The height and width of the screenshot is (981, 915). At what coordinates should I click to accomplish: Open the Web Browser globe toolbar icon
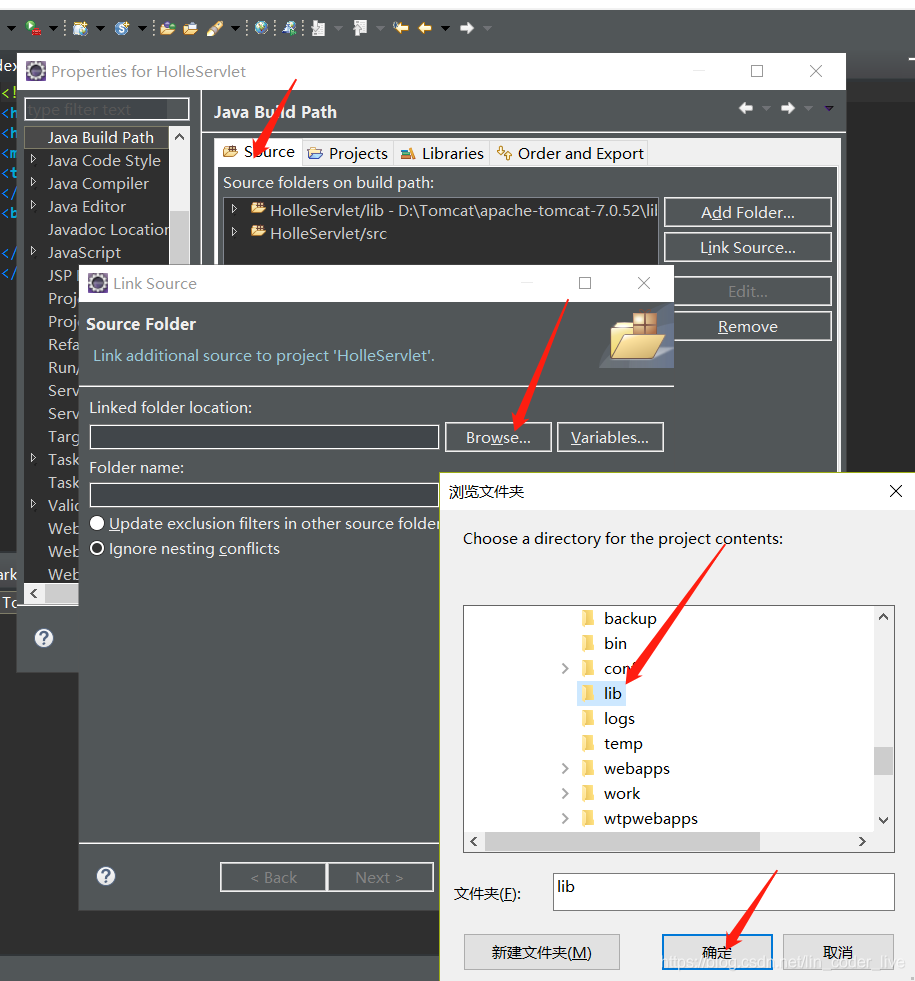click(261, 28)
